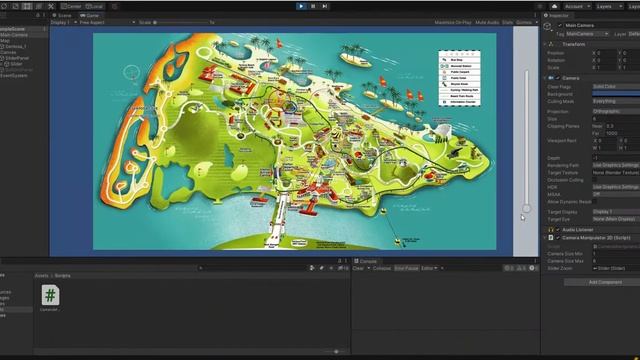The width and height of the screenshot is (640, 360).
Task: Toggle Occlusion Culling checkbox
Action: (595, 180)
